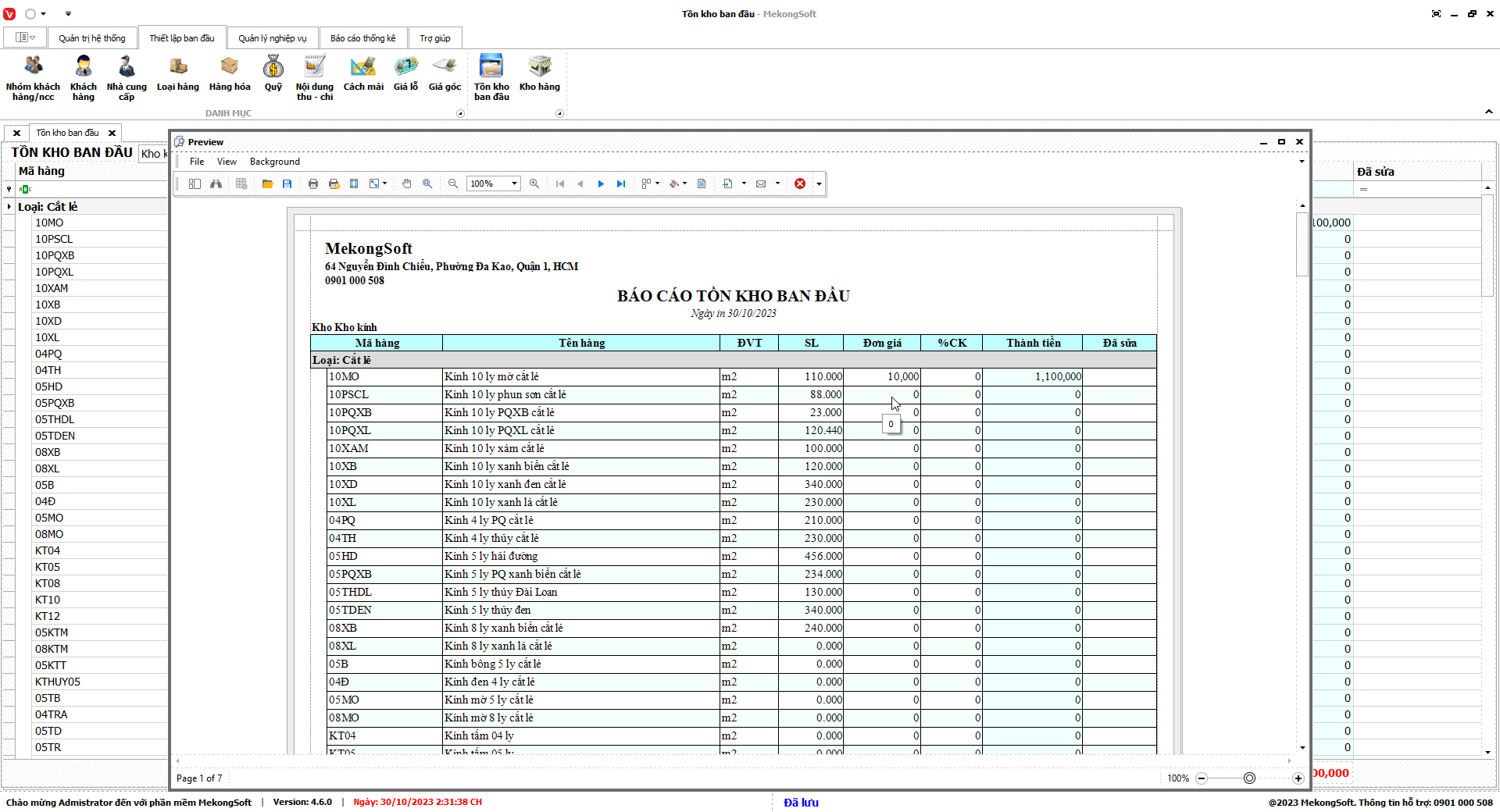Screen dimensions: 1500x812
Task: Click the zoom slider handle at bottom right
Action: click(x=1249, y=778)
